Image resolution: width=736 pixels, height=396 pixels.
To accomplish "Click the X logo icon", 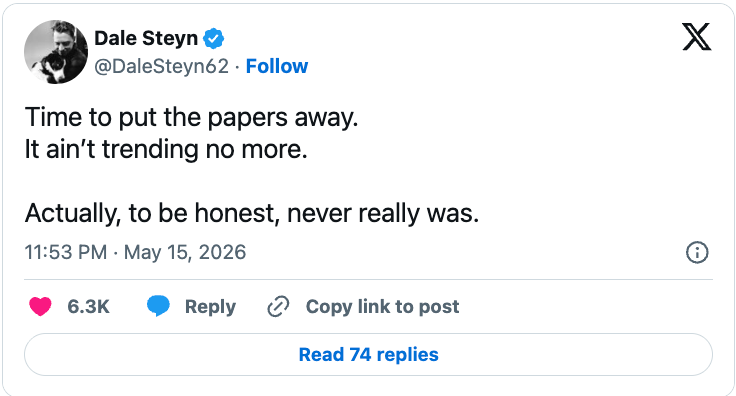I will (697, 38).
